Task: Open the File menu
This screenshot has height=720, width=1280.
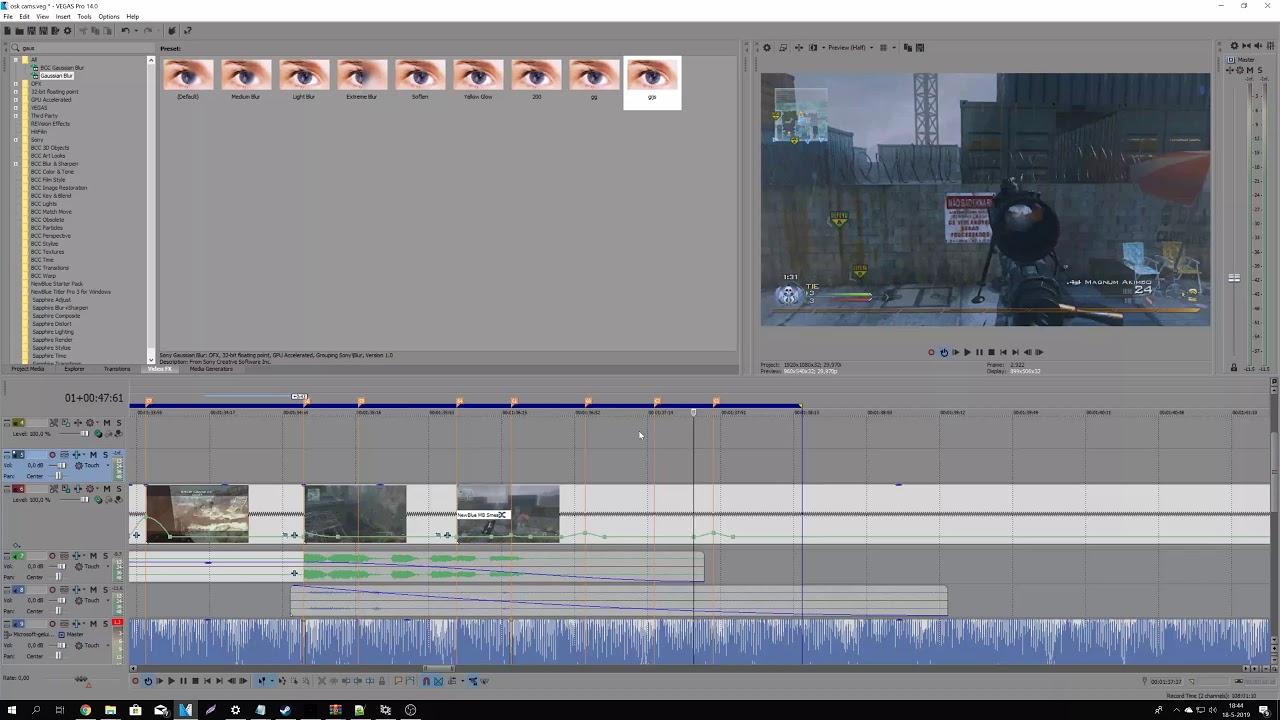Action: point(8,17)
